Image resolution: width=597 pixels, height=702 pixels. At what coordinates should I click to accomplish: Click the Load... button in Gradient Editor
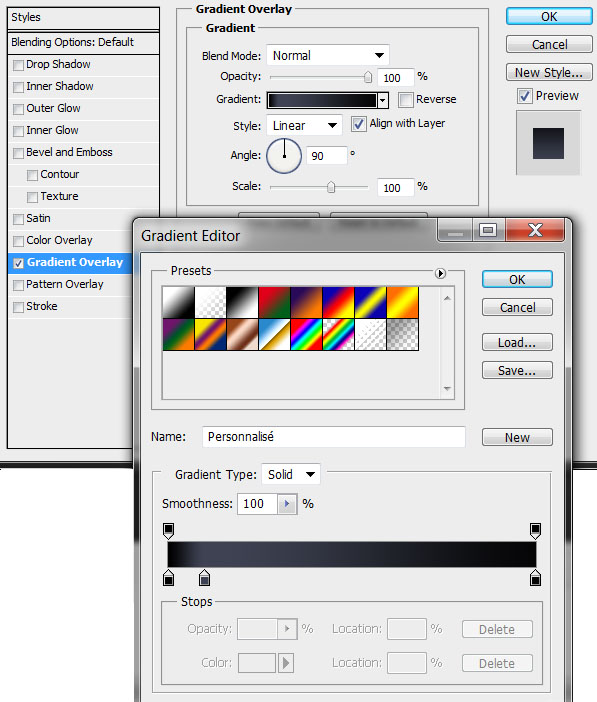point(517,342)
